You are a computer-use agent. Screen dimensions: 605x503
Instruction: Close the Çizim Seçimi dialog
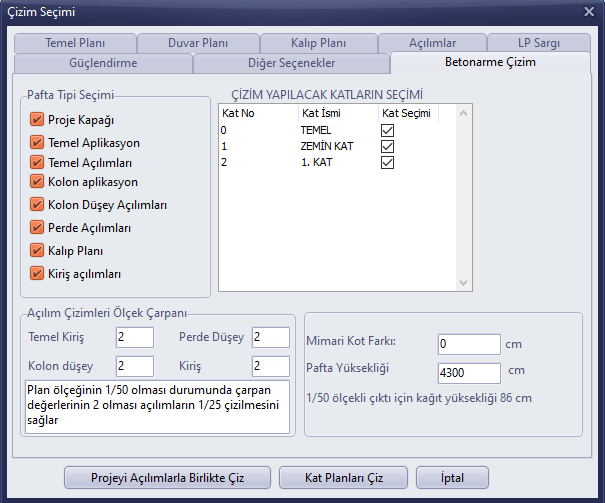tap(589, 12)
